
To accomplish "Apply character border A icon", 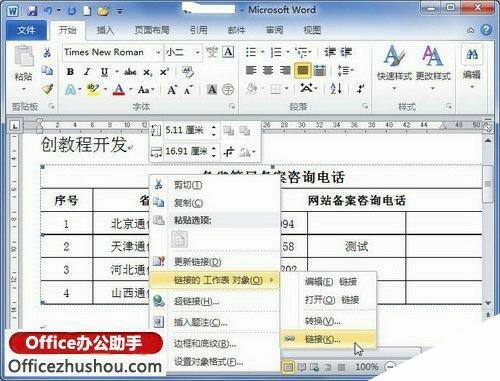I will point(228,52).
